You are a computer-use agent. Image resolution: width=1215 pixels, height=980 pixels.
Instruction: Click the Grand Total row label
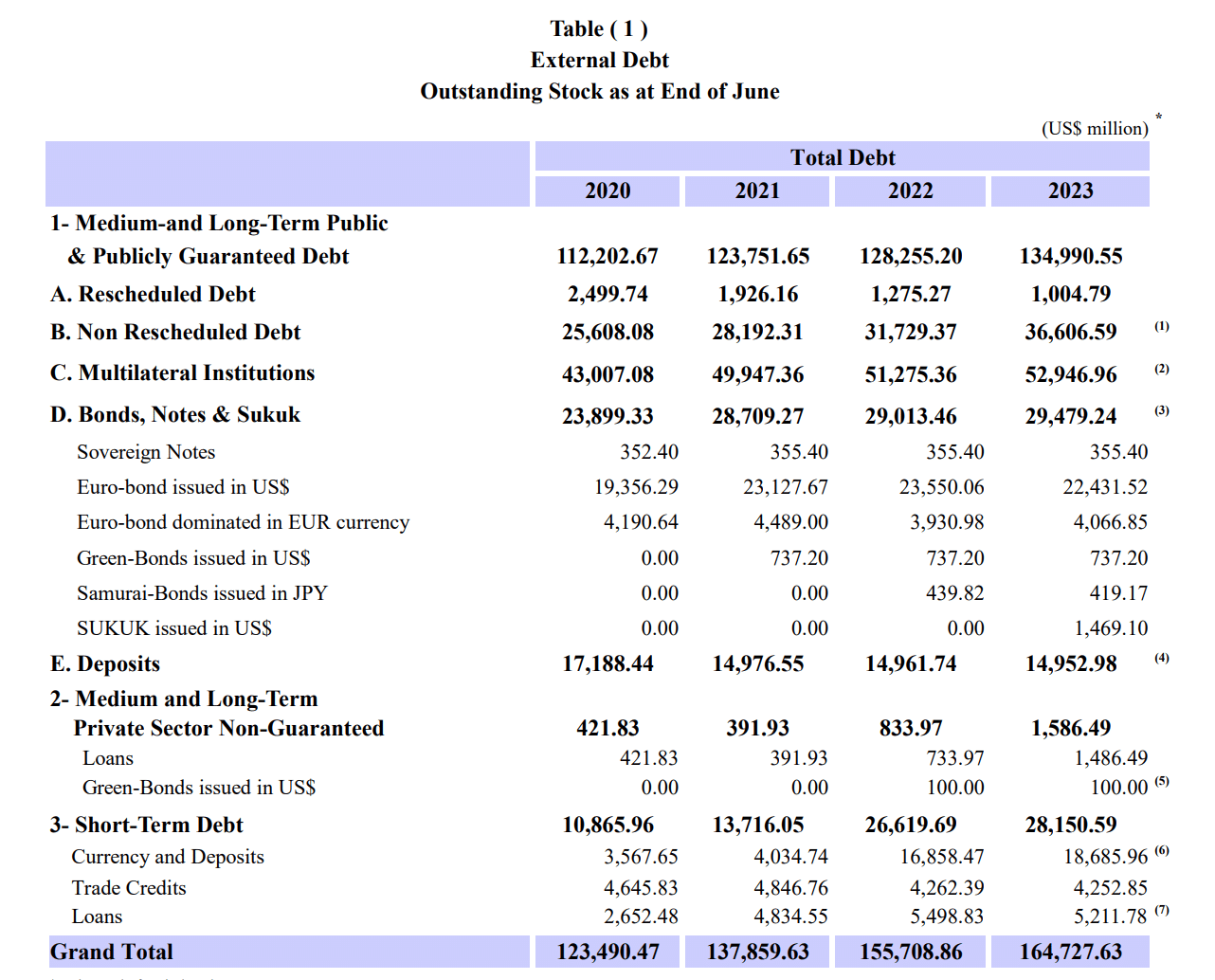point(112,952)
